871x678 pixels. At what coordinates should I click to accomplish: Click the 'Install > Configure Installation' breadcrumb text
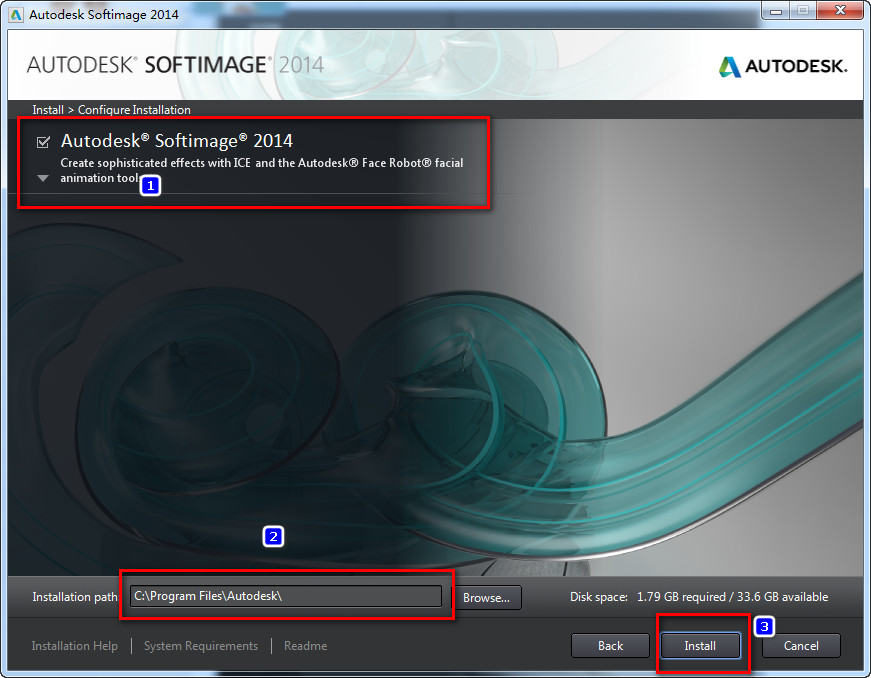[111, 110]
